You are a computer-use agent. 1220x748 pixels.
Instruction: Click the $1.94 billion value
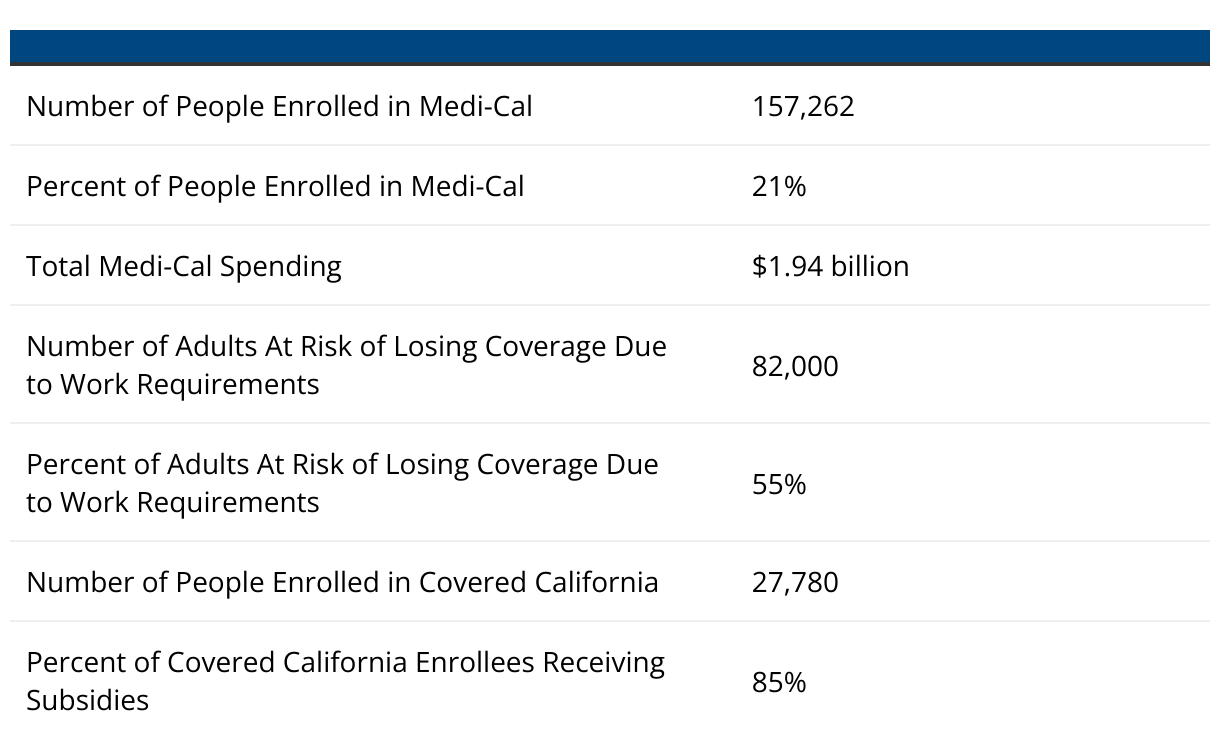point(830,266)
